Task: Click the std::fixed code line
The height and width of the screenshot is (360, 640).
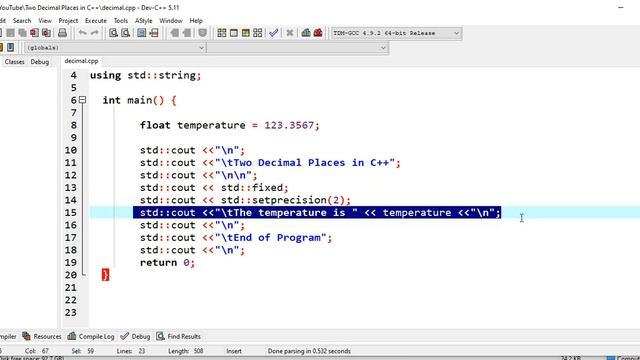Action: point(214,187)
